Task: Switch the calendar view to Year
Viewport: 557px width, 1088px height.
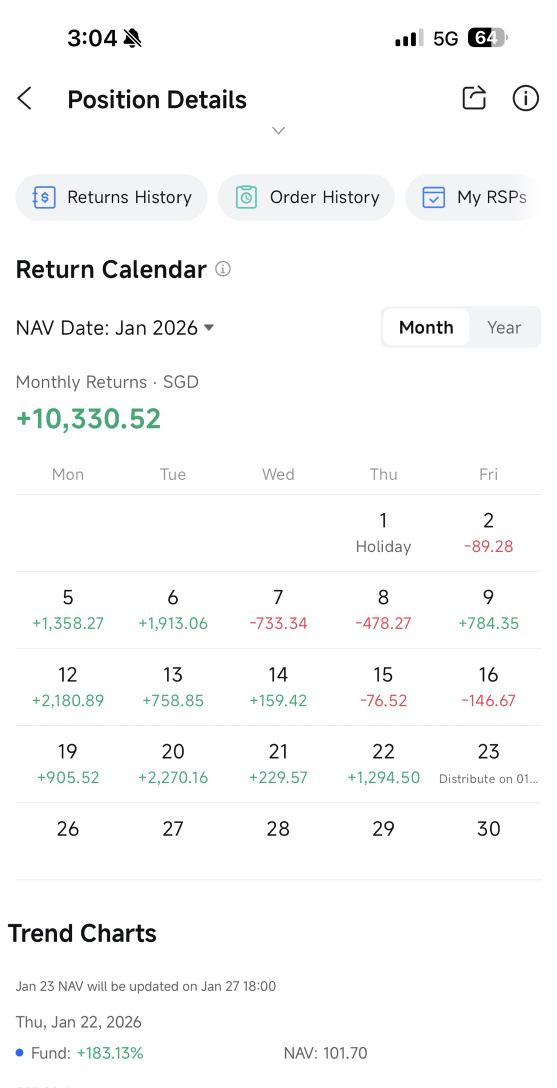Action: [504, 328]
